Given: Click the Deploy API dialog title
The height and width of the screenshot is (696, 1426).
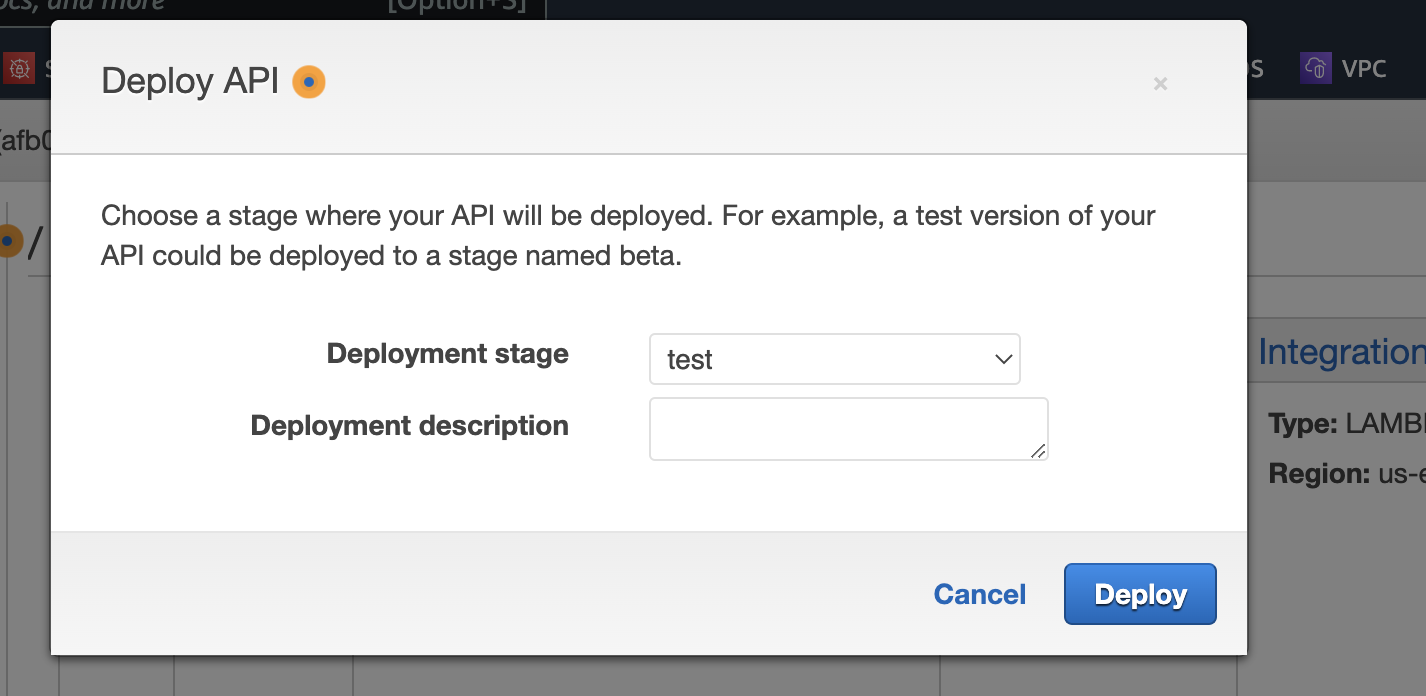Looking at the screenshot, I should pyautogui.click(x=190, y=82).
